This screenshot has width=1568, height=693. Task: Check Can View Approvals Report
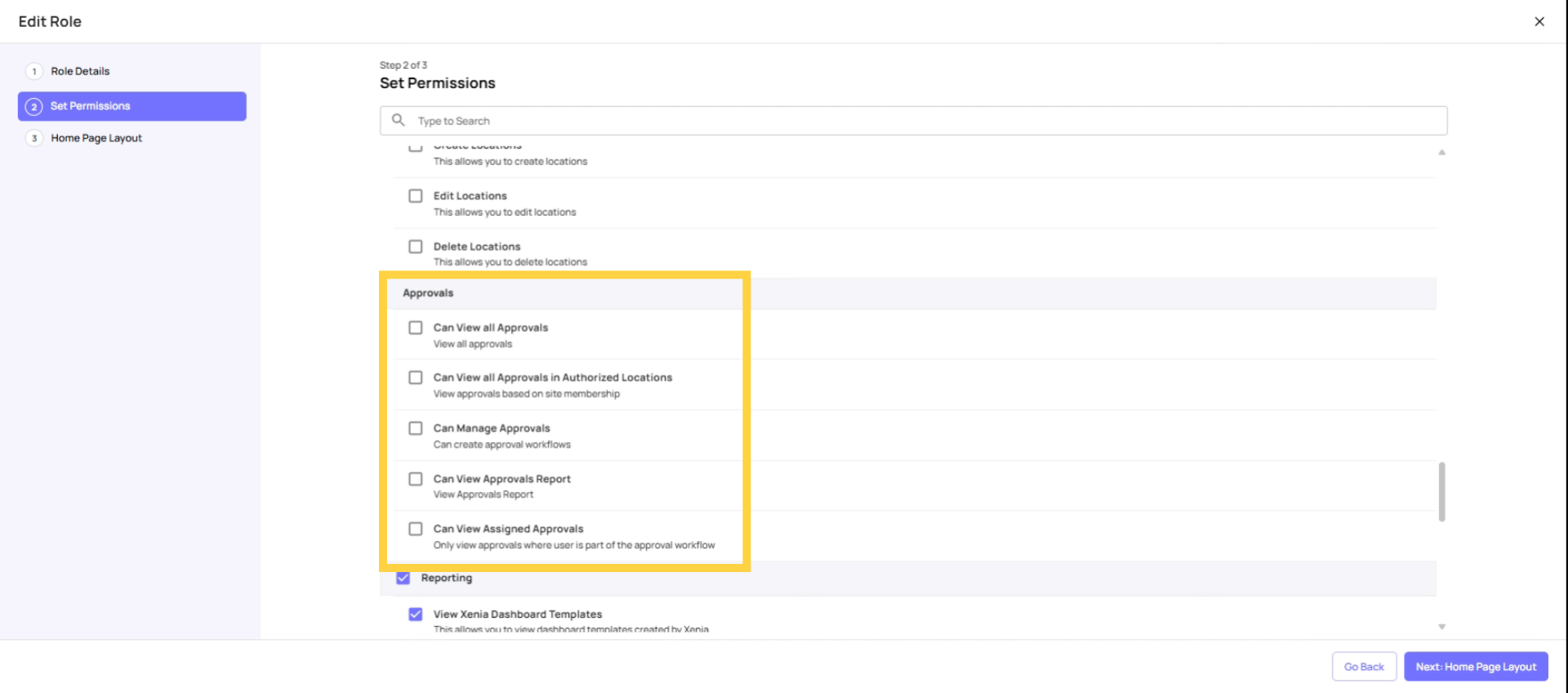point(416,479)
